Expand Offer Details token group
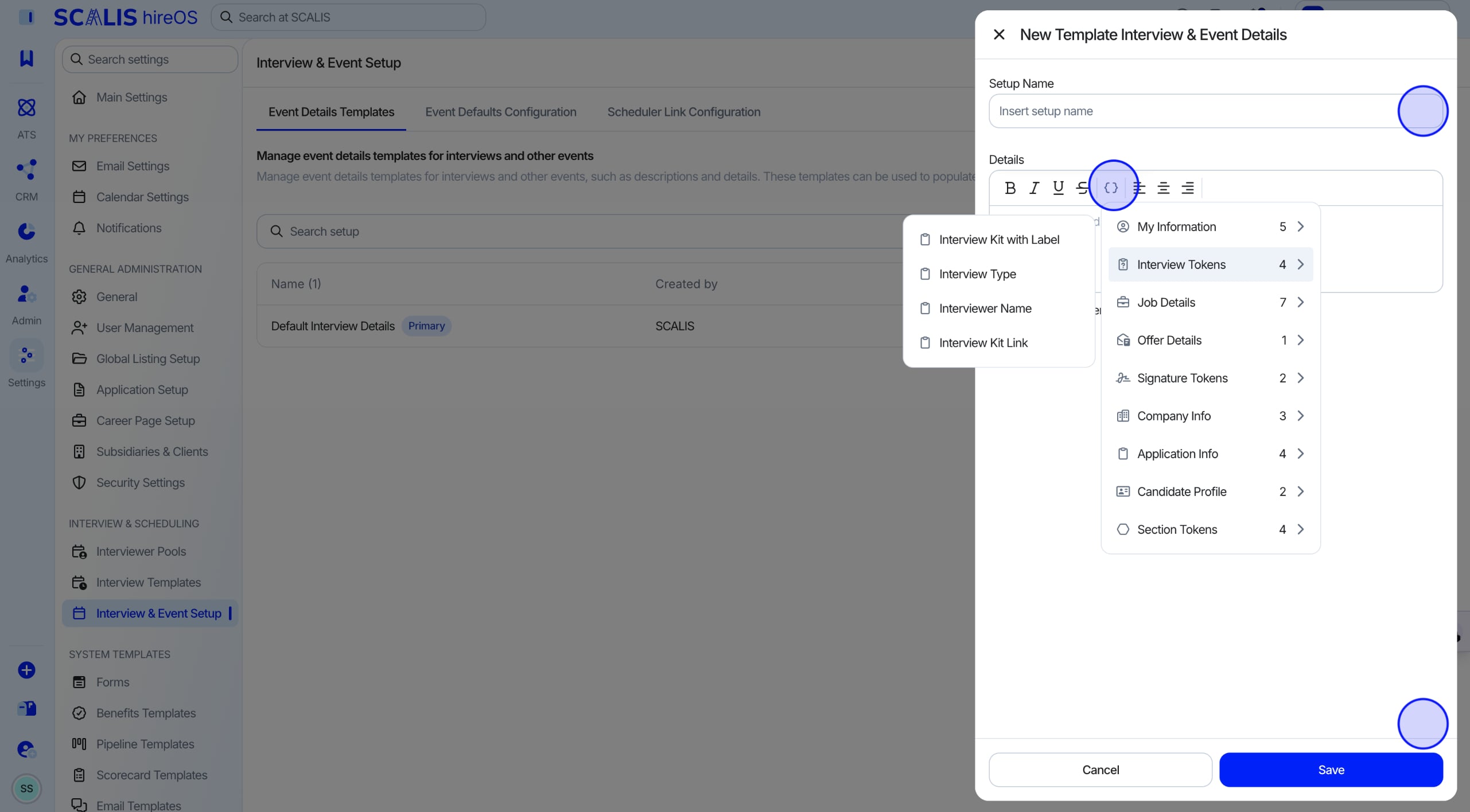Image resolution: width=1470 pixels, height=812 pixels. (1211, 340)
